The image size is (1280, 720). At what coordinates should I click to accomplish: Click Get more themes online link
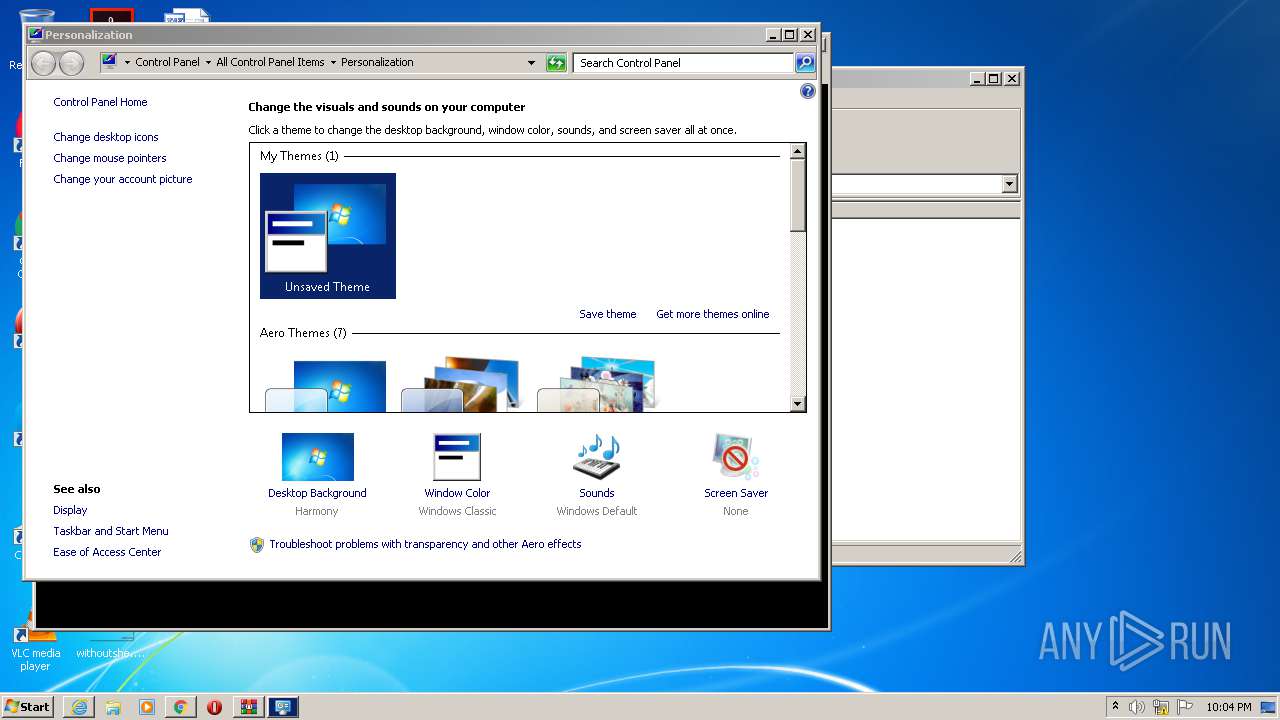tap(713, 314)
